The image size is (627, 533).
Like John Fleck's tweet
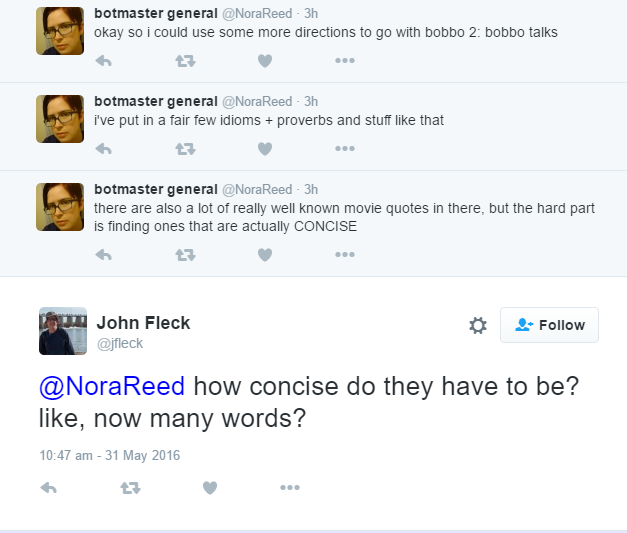click(210, 487)
